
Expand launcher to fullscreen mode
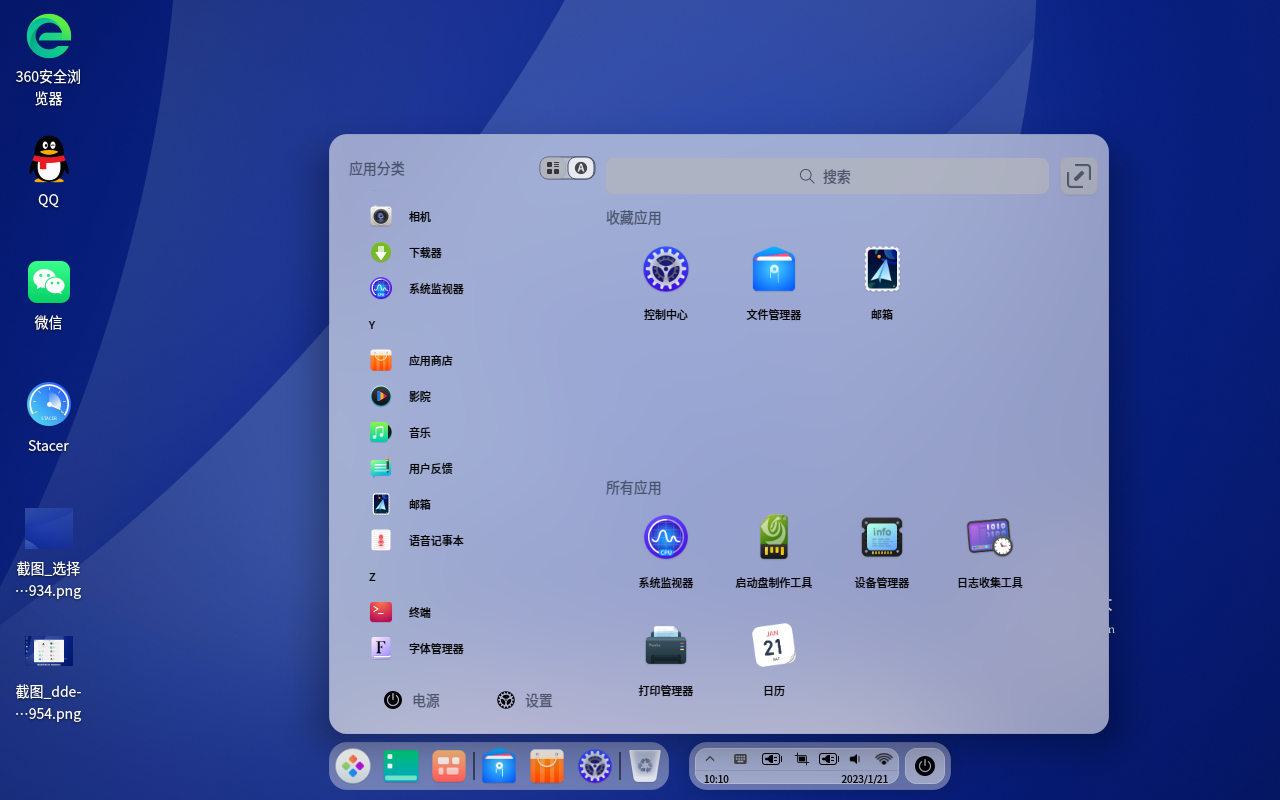(x=1079, y=175)
